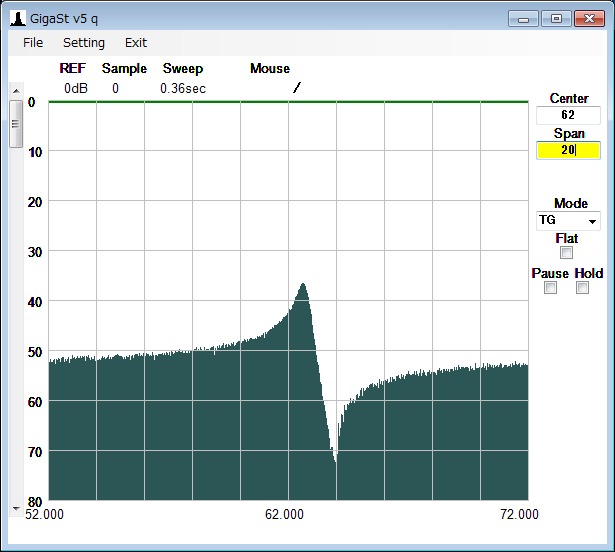615x552 pixels.
Task: Expand the Mode dropdown arrow
Action: 592,221
